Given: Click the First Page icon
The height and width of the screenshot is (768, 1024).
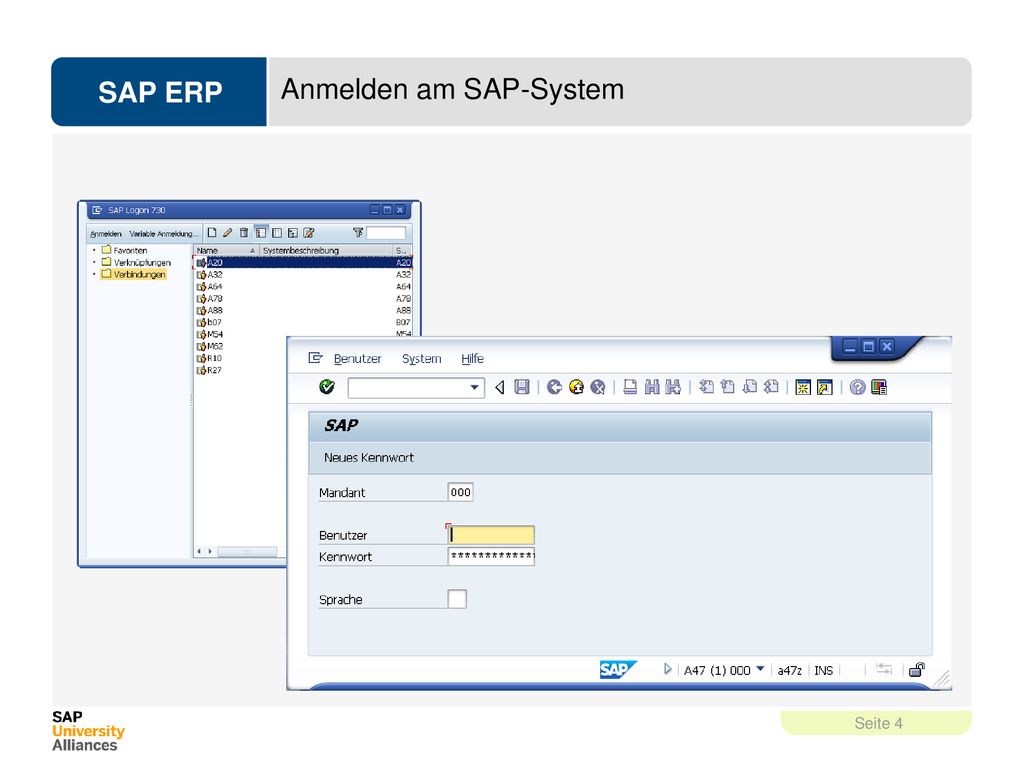Looking at the screenshot, I should tap(706, 387).
